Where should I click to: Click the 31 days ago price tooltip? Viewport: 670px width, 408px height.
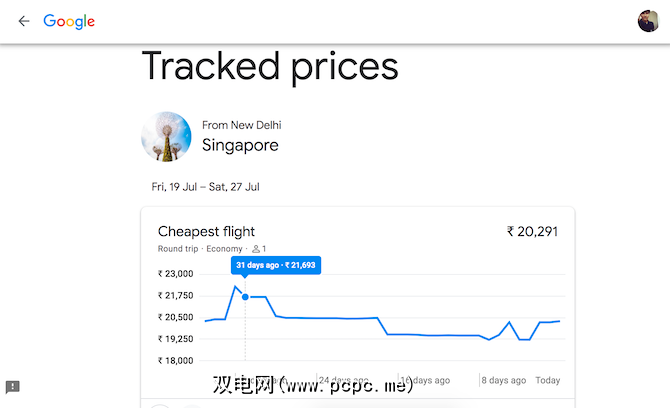click(x=276, y=265)
